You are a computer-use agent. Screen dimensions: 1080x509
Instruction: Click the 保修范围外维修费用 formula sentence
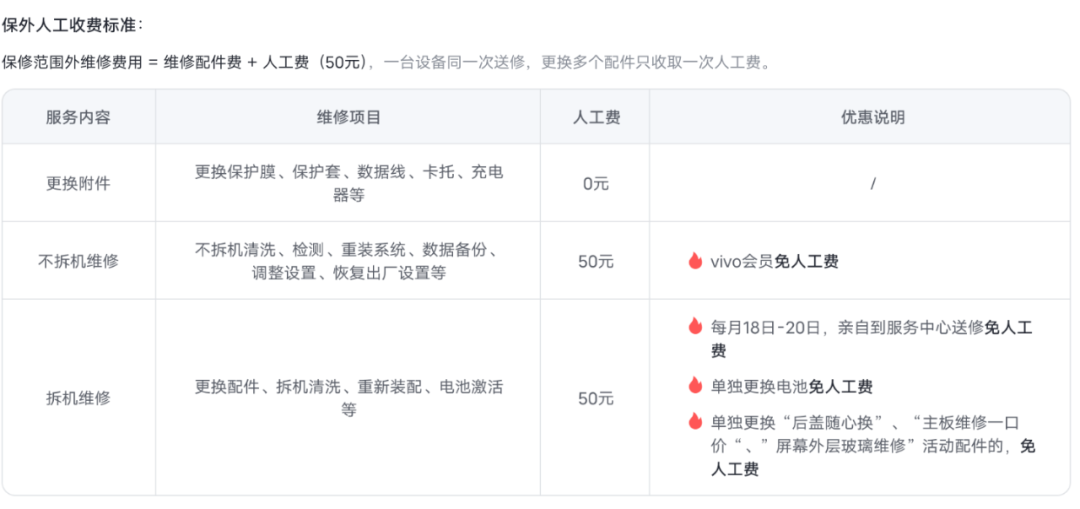click(385, 62)
